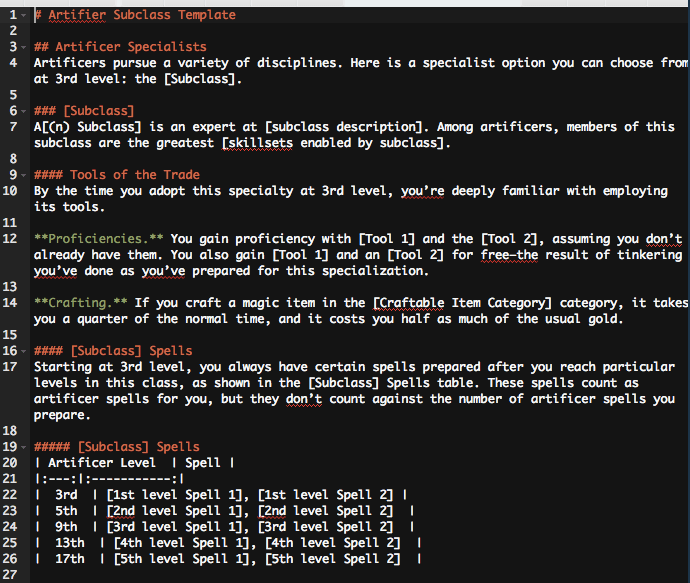Click the table alignment row on line 21
The height and width of the screenshot is (583, 690).
(x=108, y=478)
